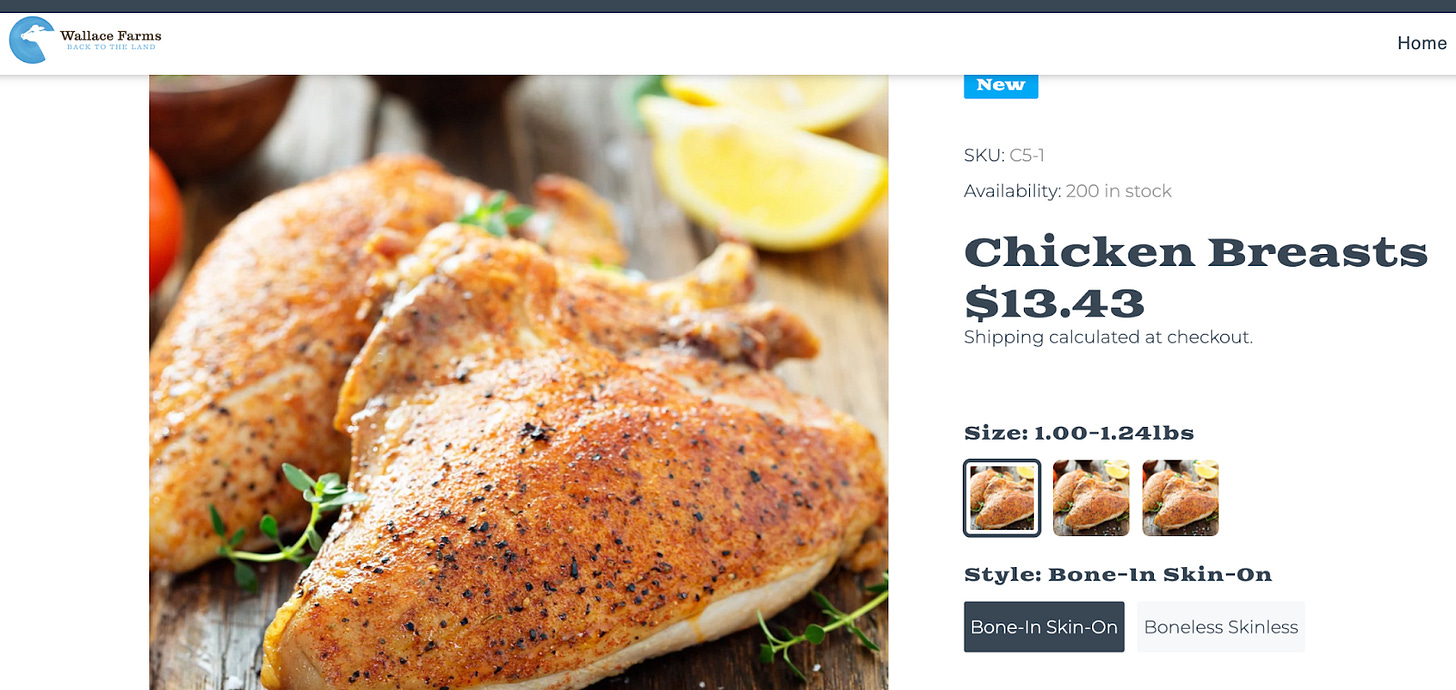Click the Size: 1.00-1.24lbs label

point(1079,433)
